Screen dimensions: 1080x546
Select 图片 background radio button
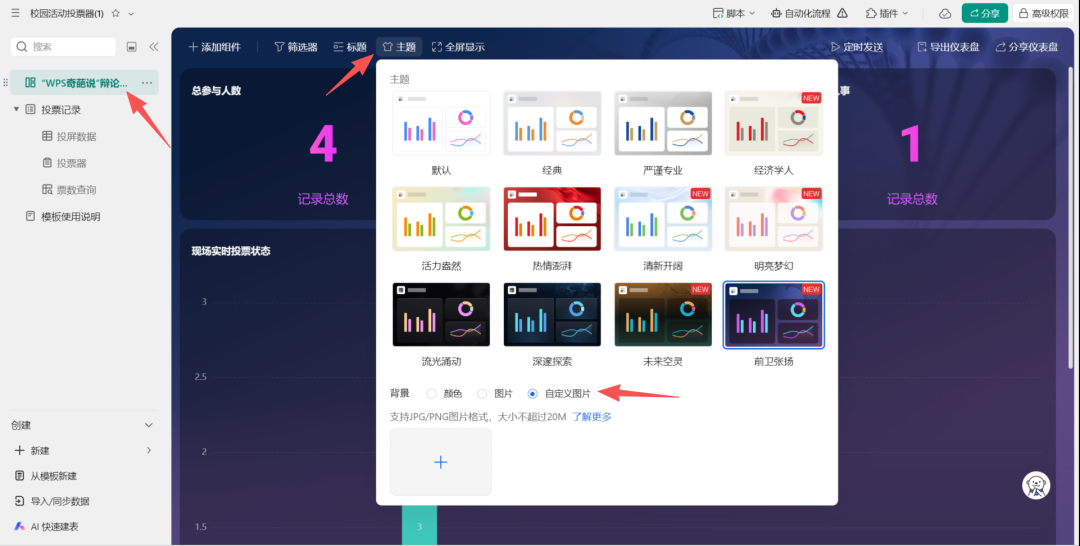[482, 394]
